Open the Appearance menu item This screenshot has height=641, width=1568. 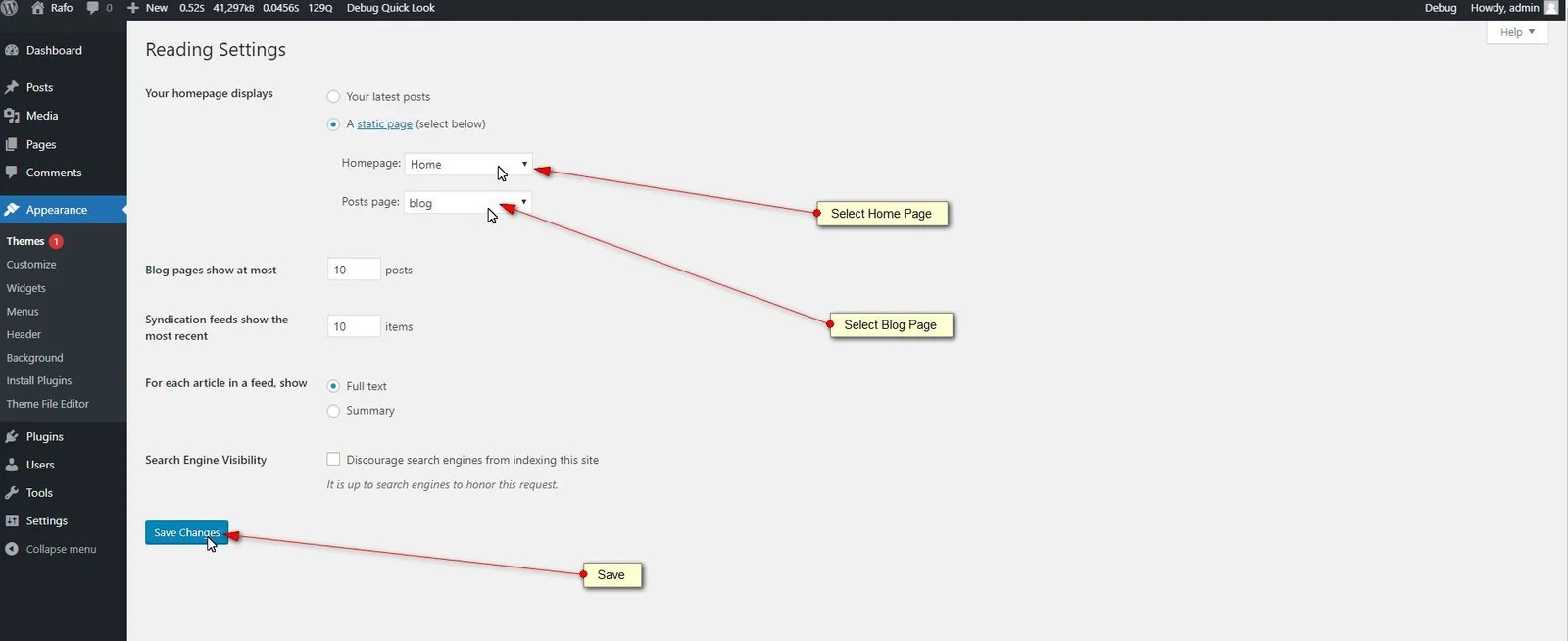tap(63, 210)
